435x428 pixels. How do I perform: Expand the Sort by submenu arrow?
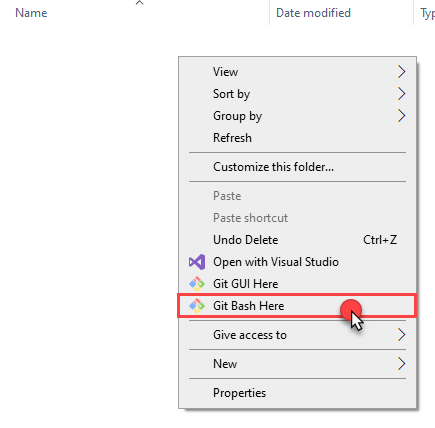tap(401, 94)
